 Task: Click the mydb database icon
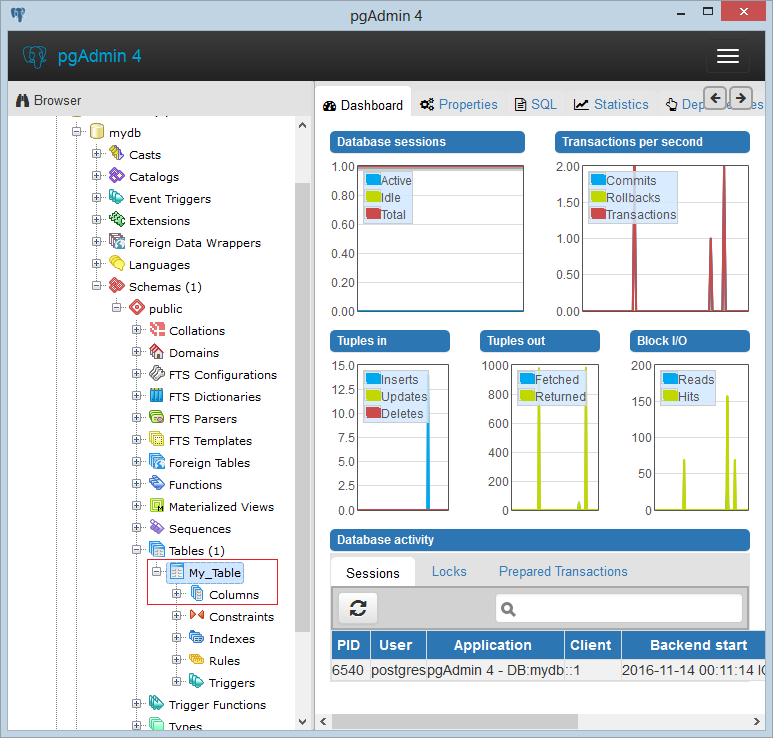[97, 132]
